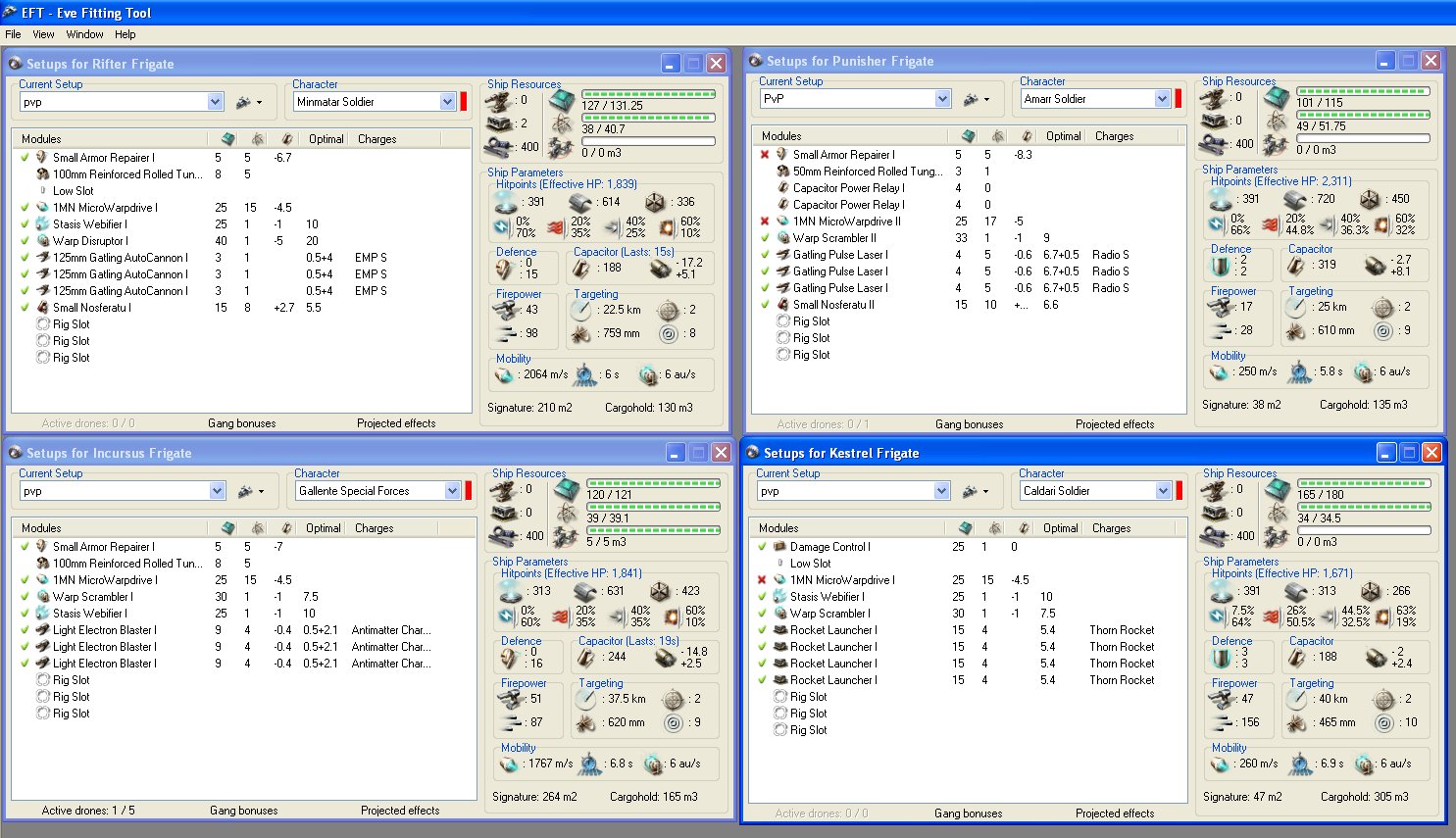Toggle Small Nosferatu I status checkmark in Rifter
The height and width of the screenshot is (838, 1456).
(25, 307)
